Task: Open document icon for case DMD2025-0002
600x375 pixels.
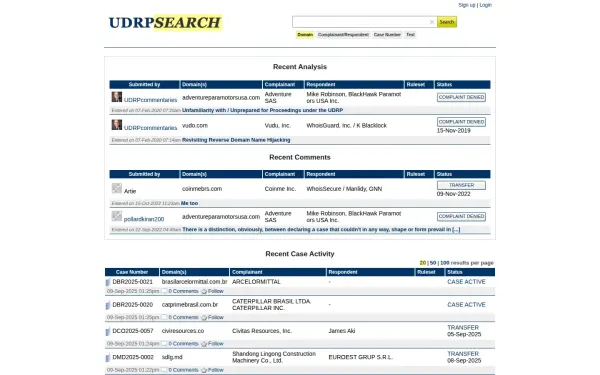Action: click(x=108, y=357)
